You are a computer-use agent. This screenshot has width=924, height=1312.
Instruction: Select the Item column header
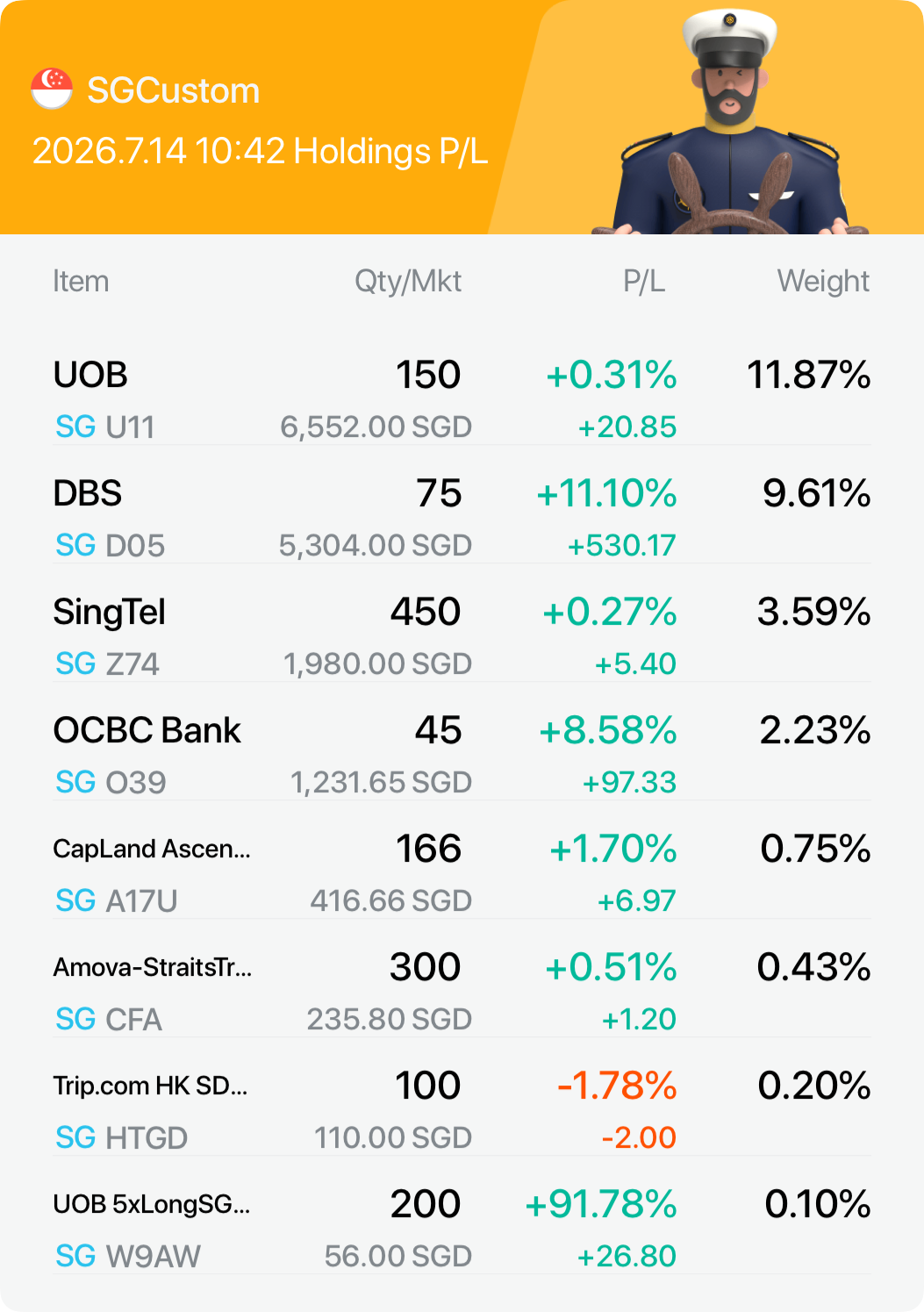(81, 281)
